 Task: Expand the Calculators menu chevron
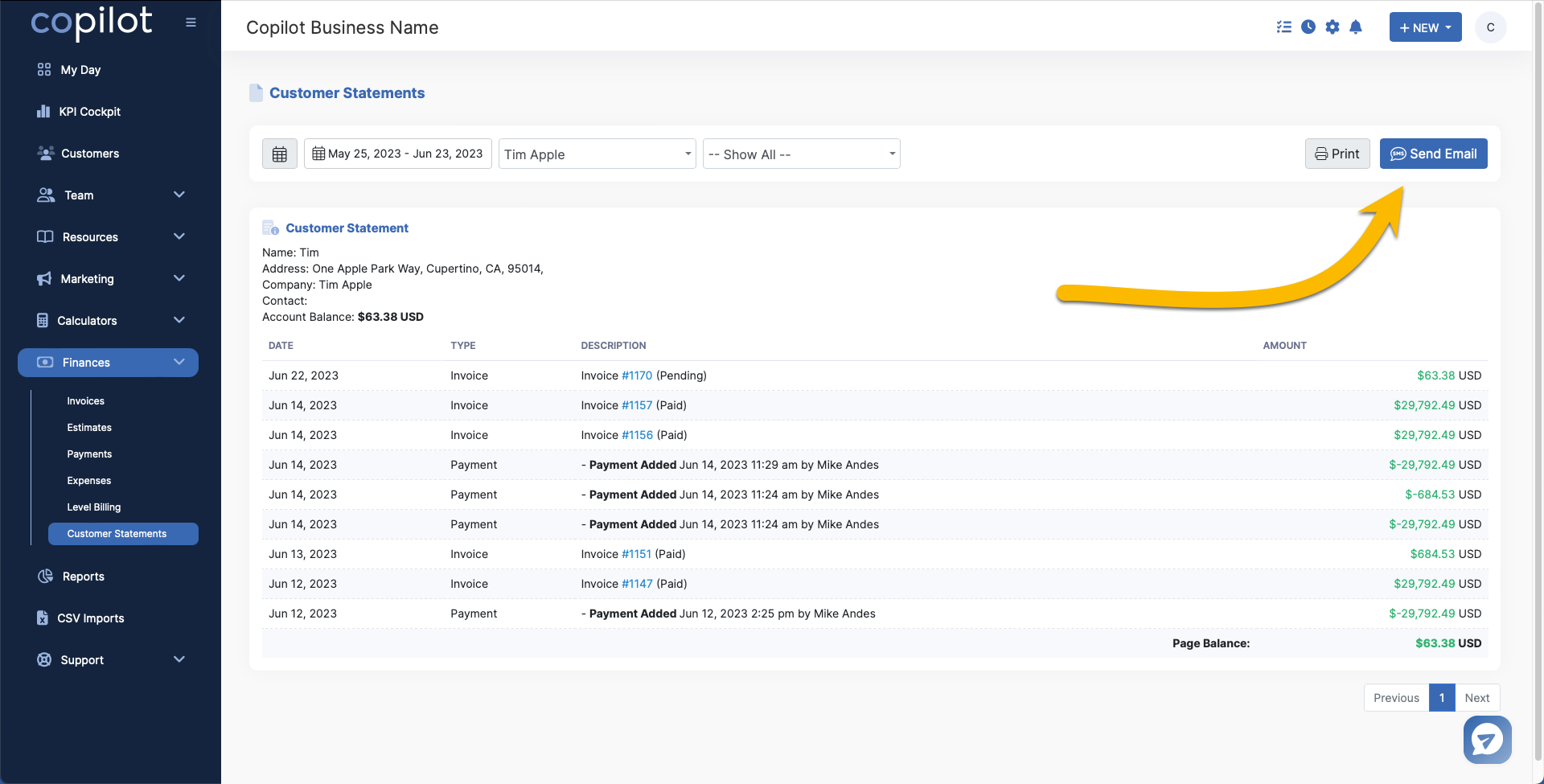(x=179, y=321)
